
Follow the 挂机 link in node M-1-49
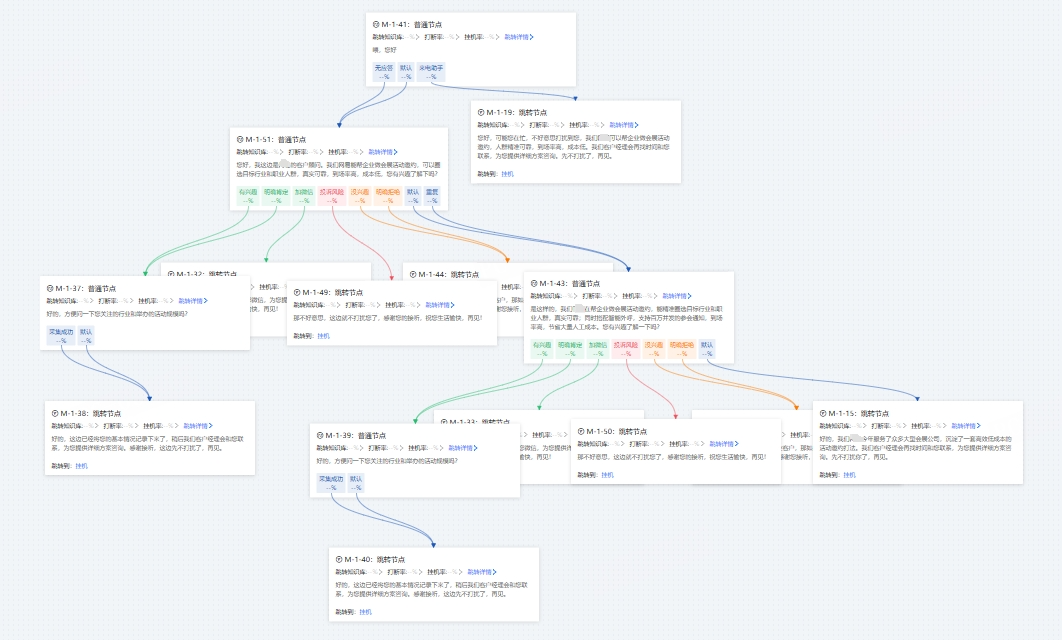point(323,336)
